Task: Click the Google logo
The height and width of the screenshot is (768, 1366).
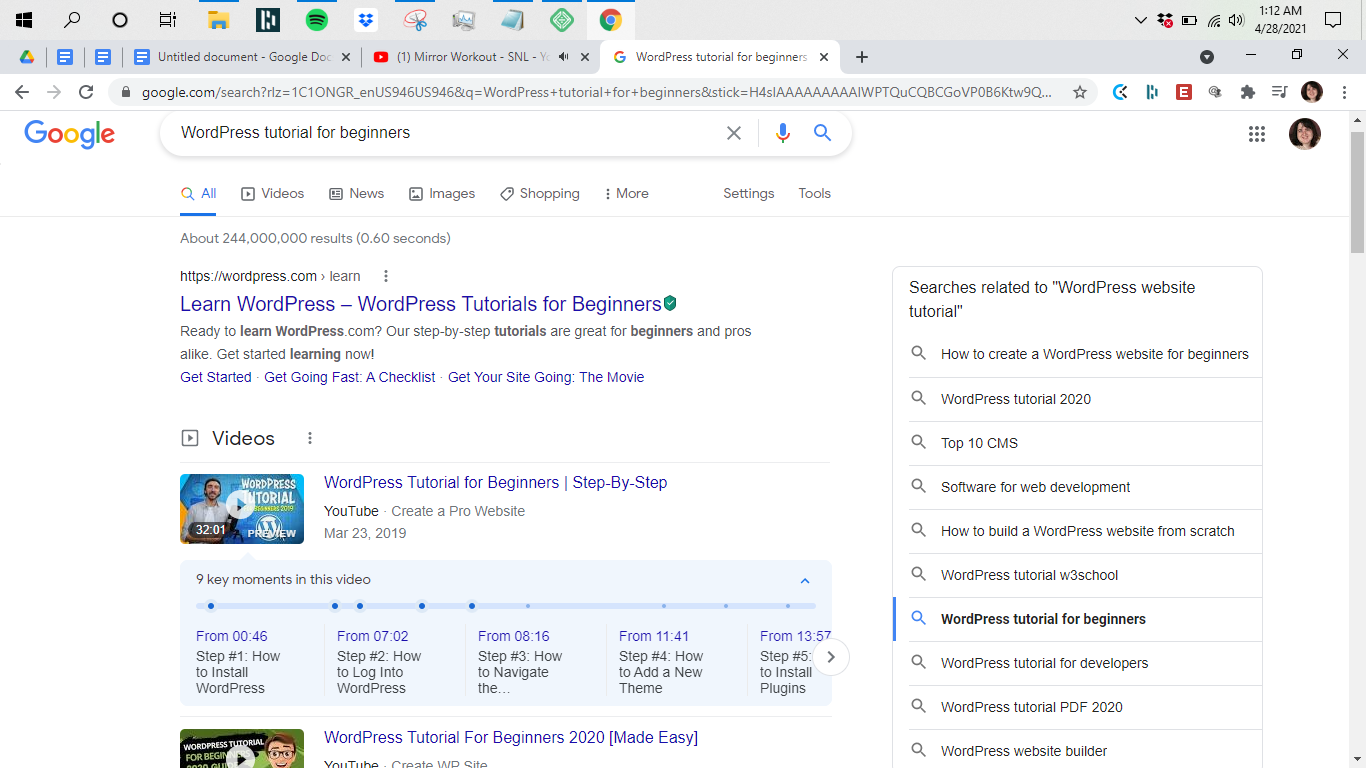Action: tap(70, 134)
